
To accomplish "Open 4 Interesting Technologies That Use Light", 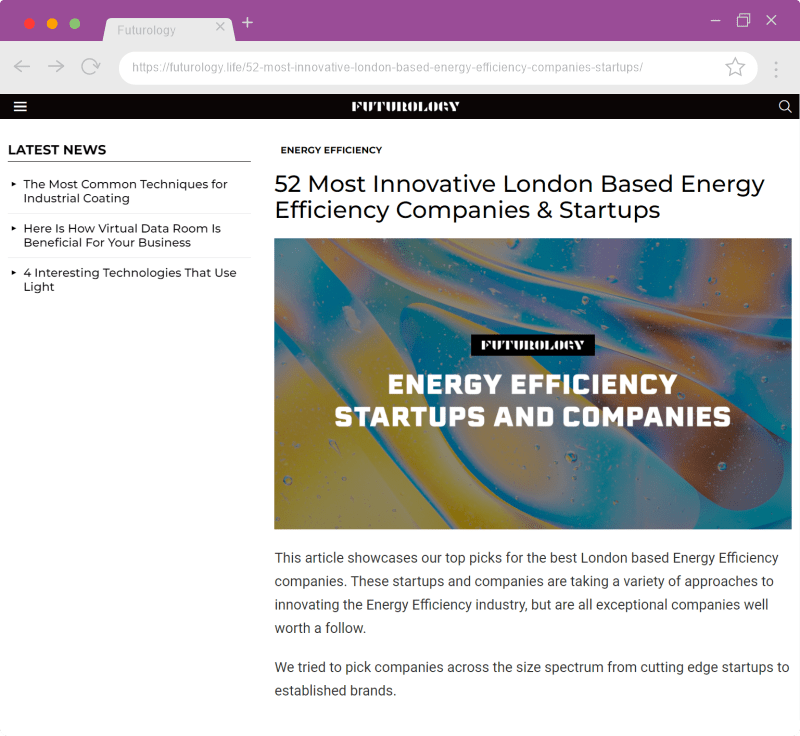I will point(130,279).
